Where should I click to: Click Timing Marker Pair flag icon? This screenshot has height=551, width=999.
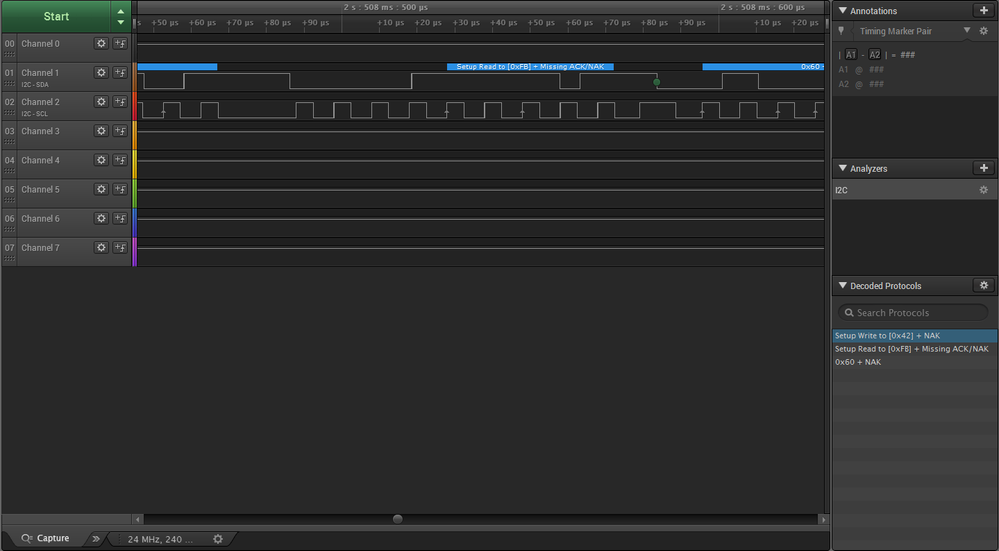[x=841, y=31]
